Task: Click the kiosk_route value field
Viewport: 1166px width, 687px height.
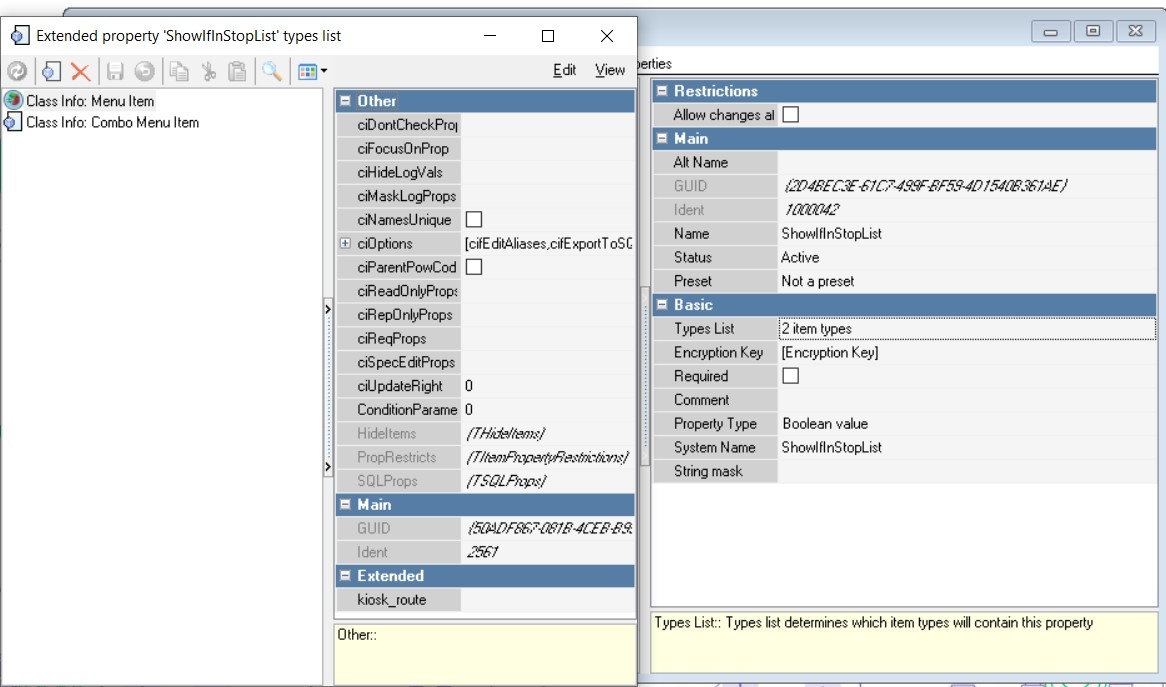Action: tap(547, 600)
